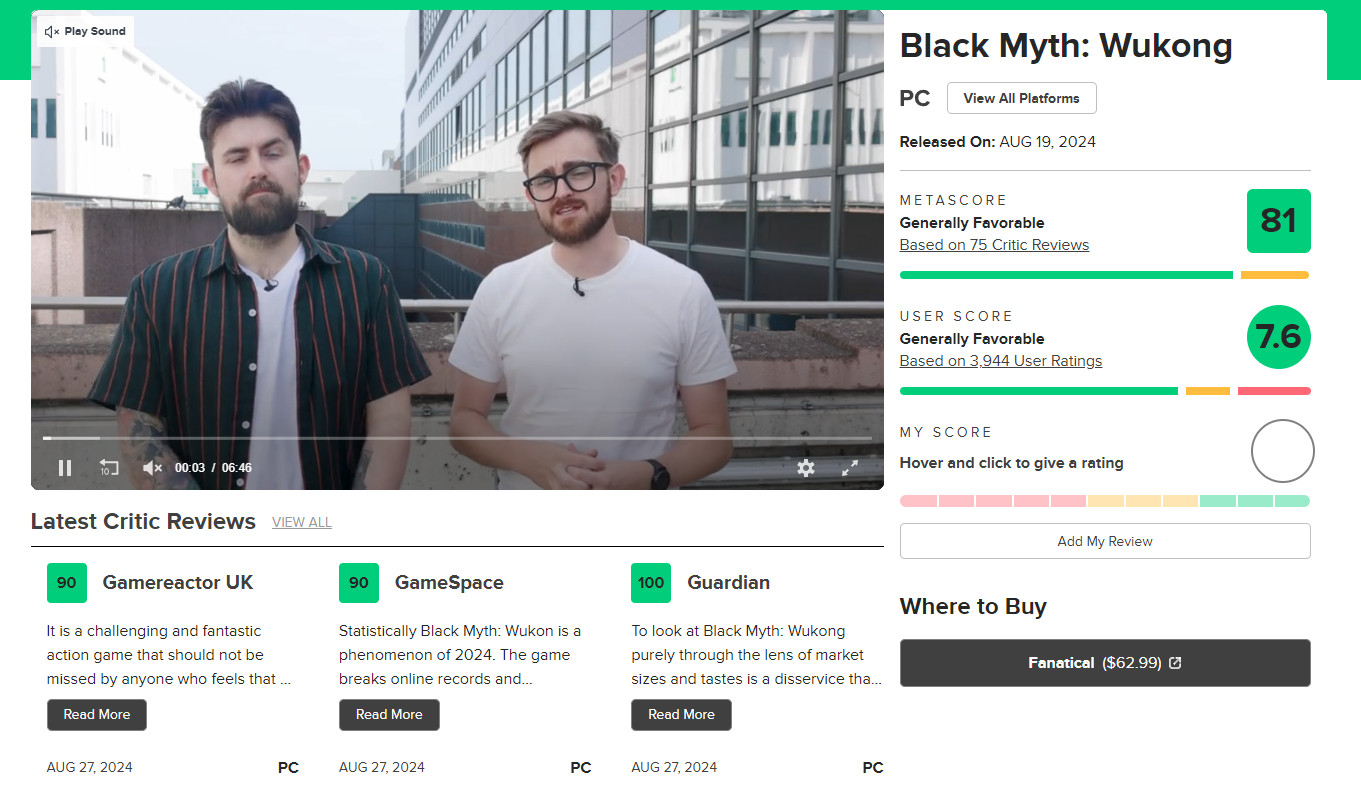The width and height of the screenshot is (1361, 802).
Task: Enter fullscreen video mode
Action: pyautogui.click(x=850, y=468)
